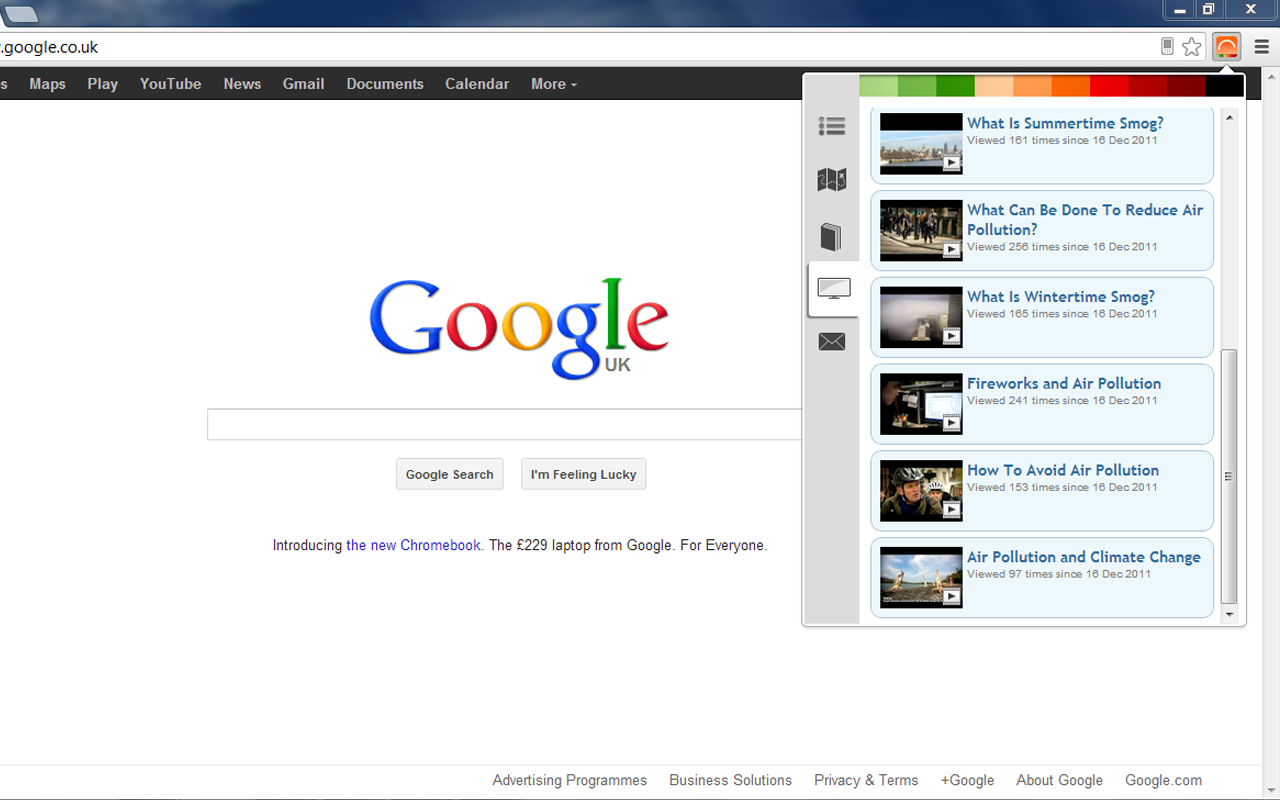Click 'Viewed 256 times since 16 Dec 2011'
Screen dimensions: 1280x800
[1062, 246]
